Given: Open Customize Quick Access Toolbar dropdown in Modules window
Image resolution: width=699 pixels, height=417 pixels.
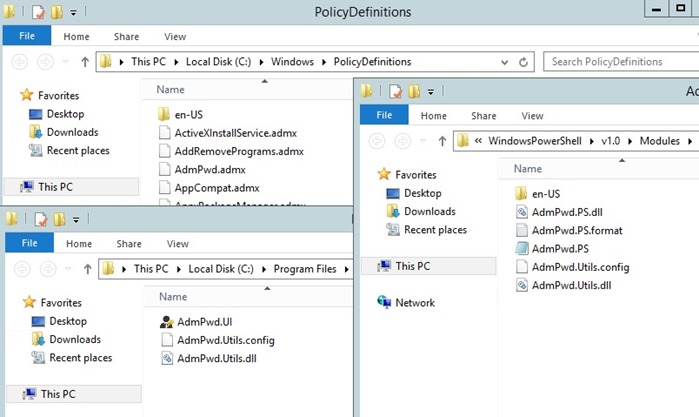Looking at the screenshot, I should click(431, 92).
